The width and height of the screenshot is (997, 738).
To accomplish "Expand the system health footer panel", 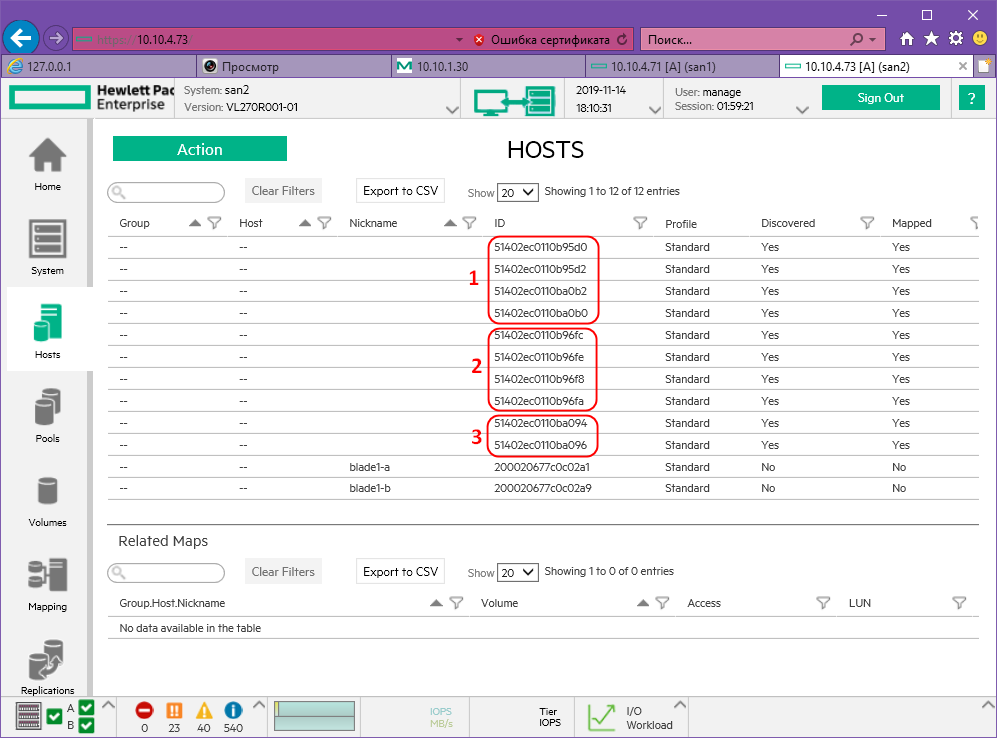I will [108, 704].
